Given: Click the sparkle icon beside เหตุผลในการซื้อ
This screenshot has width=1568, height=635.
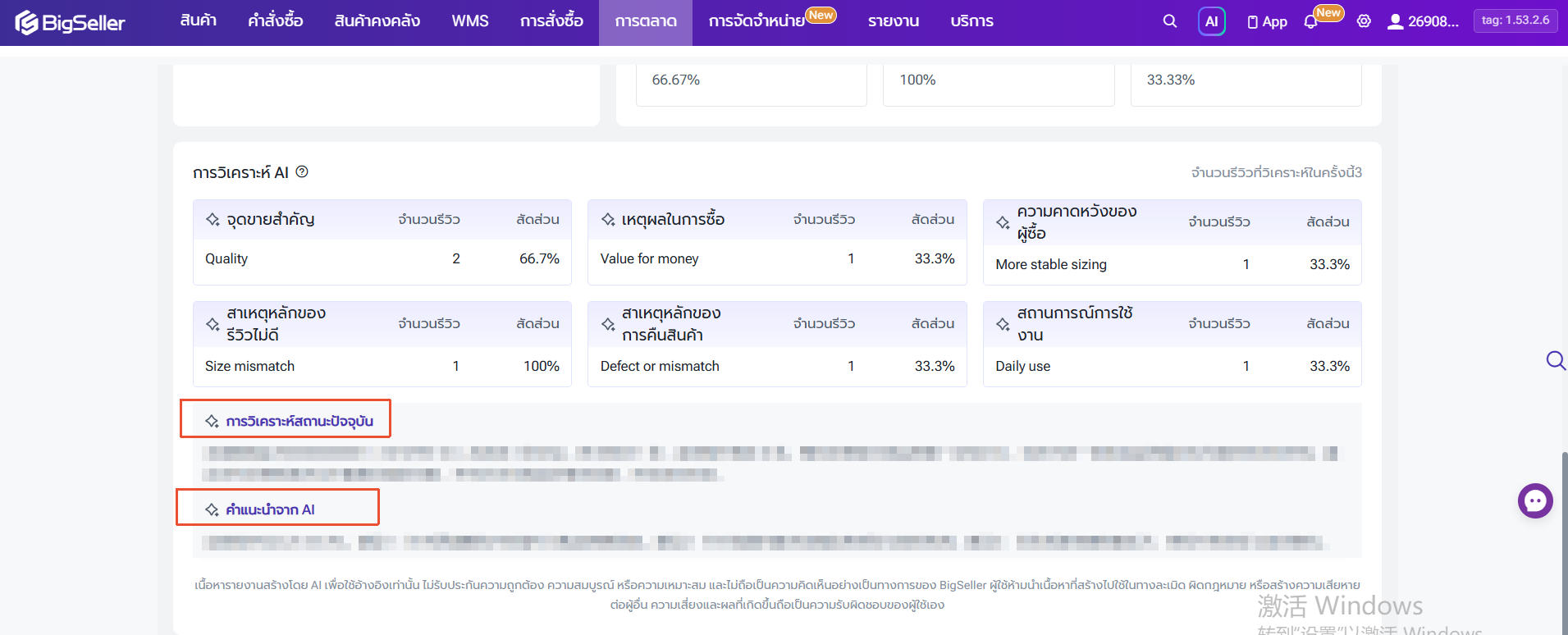Looking at the screenshot, I should (608, 219).
